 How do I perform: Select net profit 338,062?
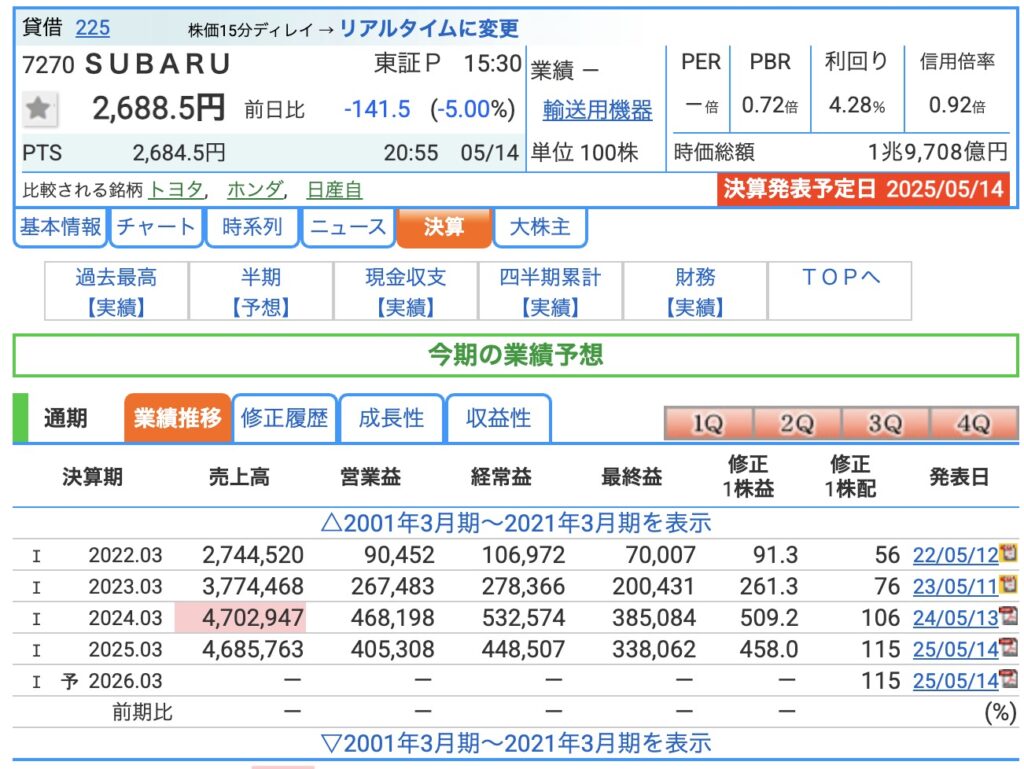[654, 649]
